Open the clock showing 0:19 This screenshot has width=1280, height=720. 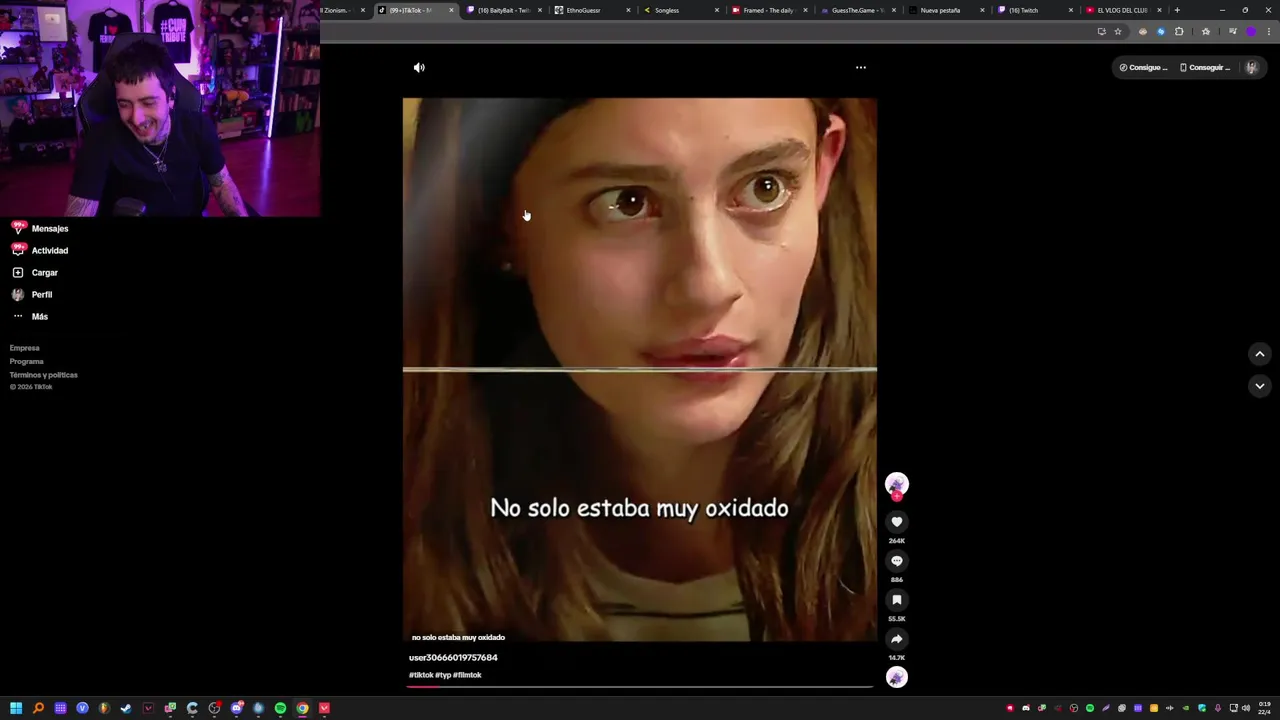(x=1265, y=708)
